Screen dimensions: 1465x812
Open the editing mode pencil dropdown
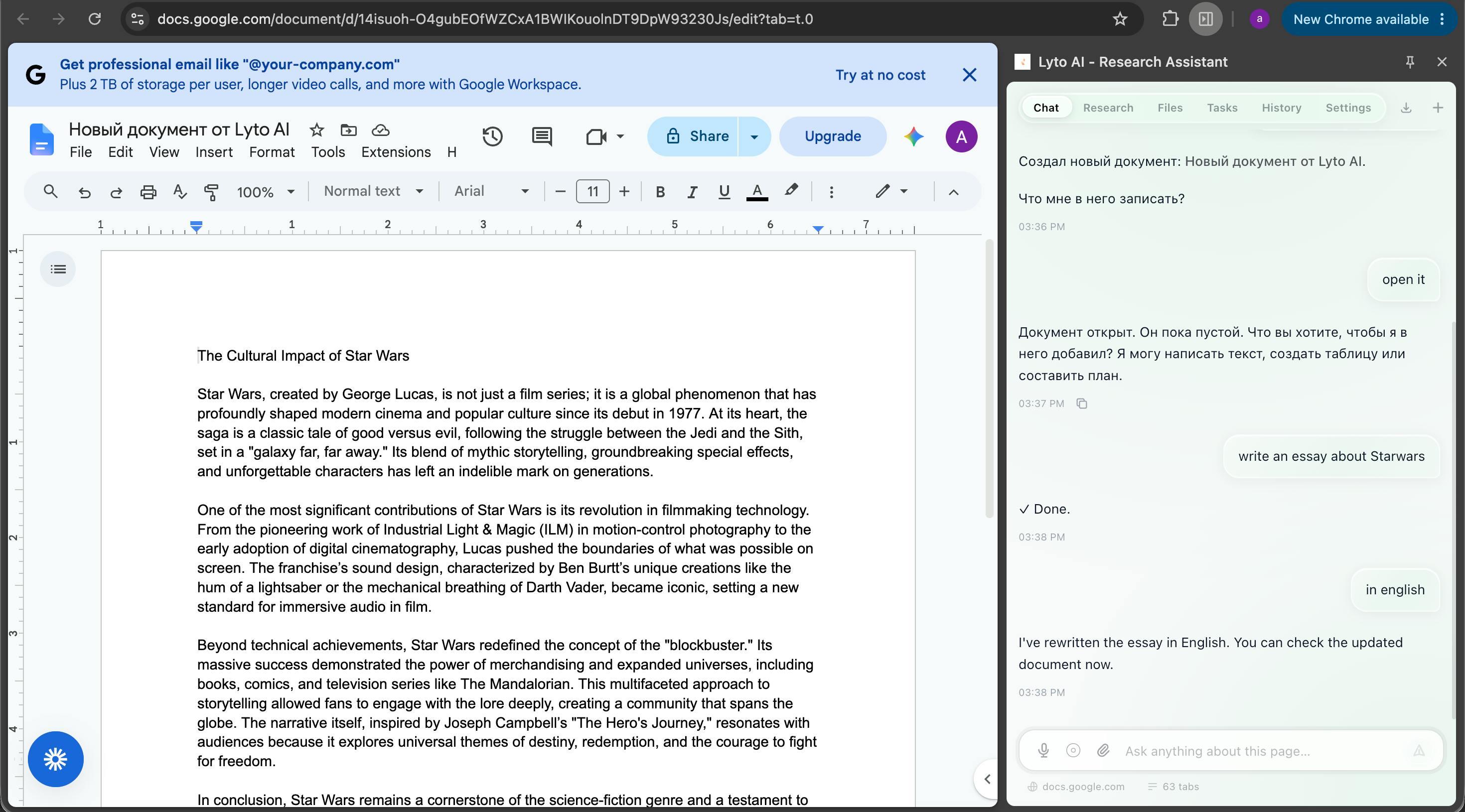[x=890, y=191]
